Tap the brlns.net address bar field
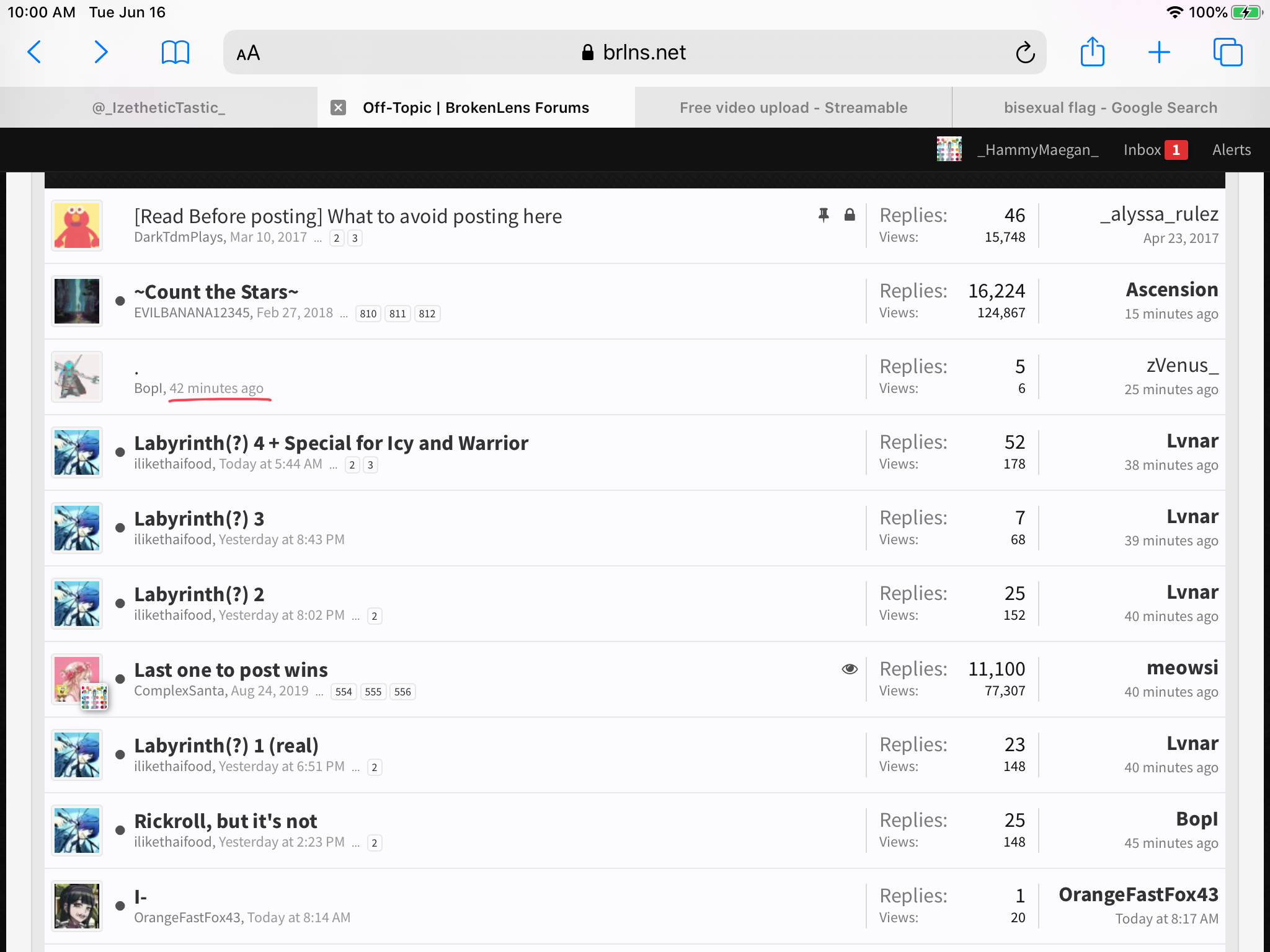The image size is (1270, 952). pyautogui.click(x=634, y=52)
